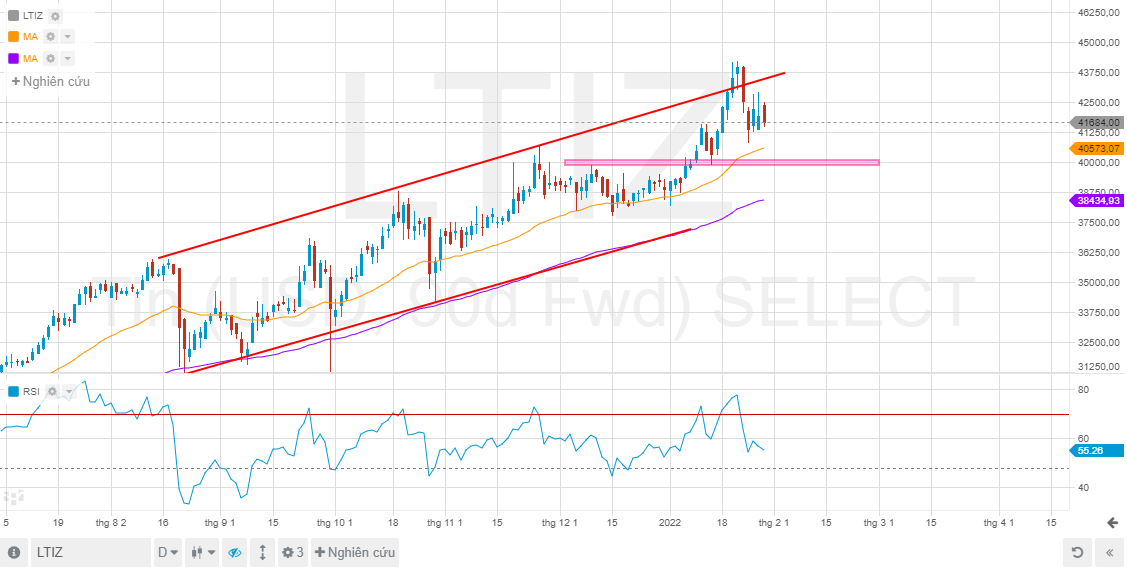Click the reset chart circular arrow icon
1127x568 pixels.
pyautogui.click(x=1077, y=552)
